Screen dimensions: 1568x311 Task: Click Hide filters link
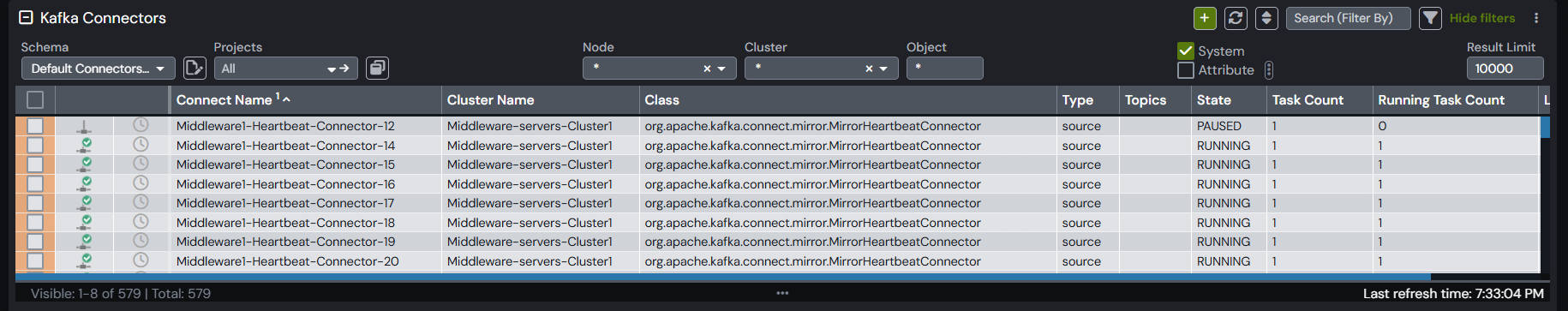1482,18
